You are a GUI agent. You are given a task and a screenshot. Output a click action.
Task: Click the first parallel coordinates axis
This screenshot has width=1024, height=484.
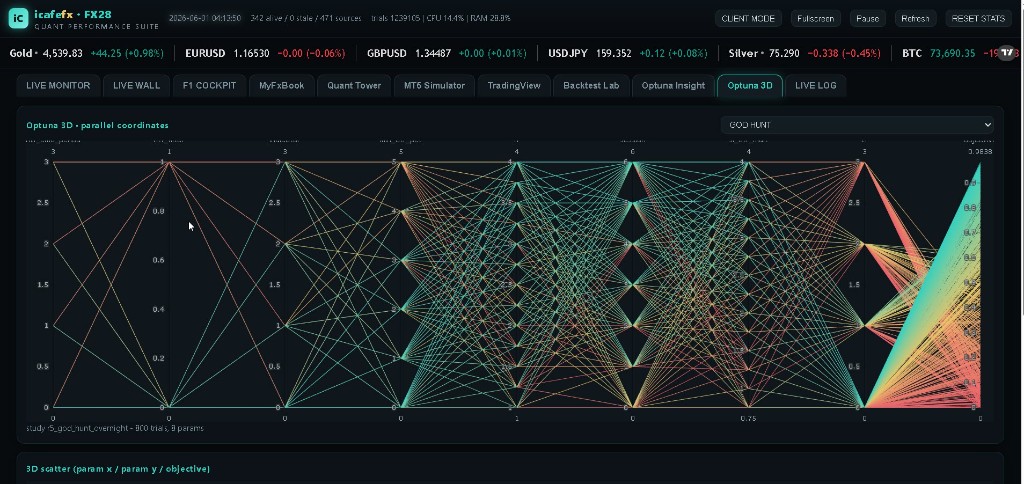coord(53,285)
